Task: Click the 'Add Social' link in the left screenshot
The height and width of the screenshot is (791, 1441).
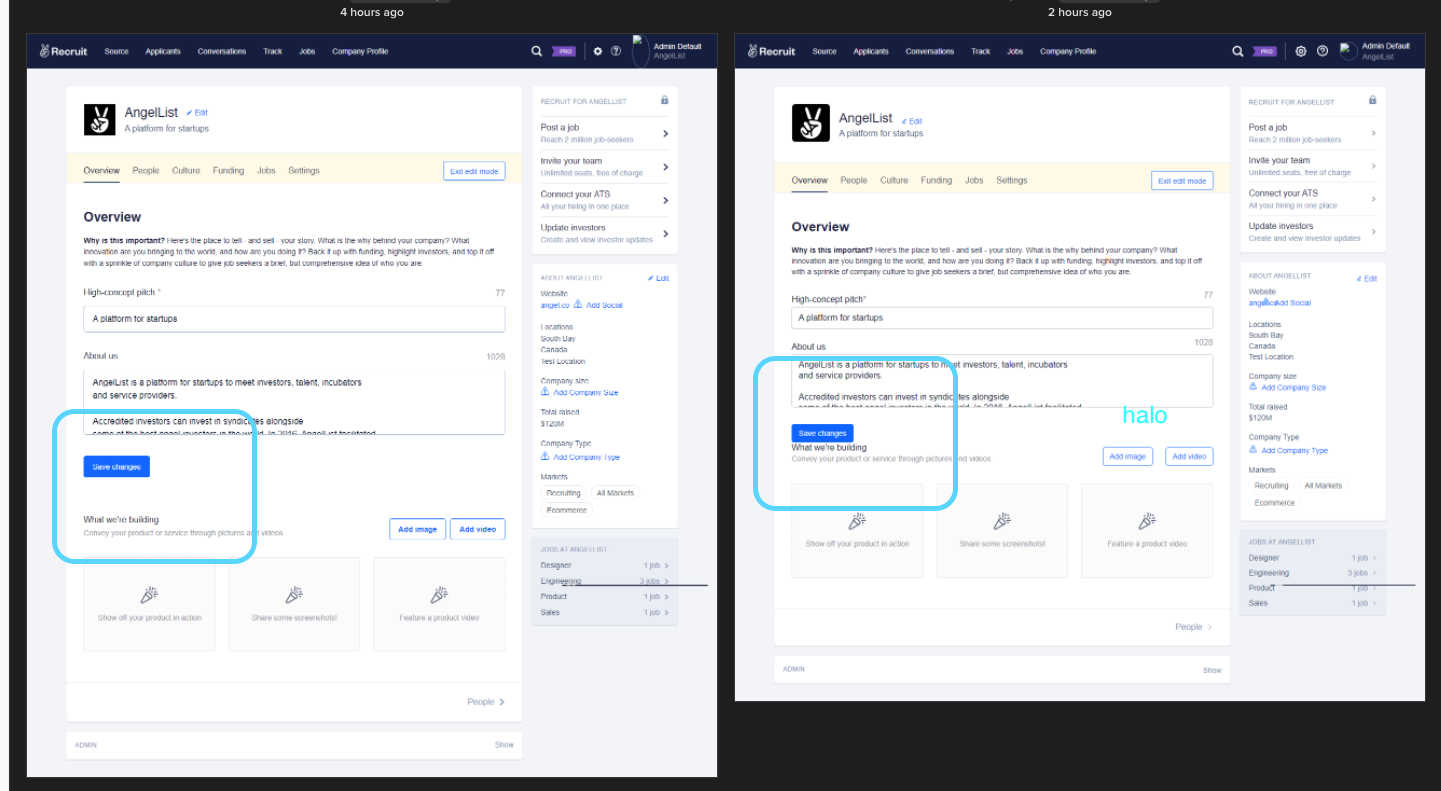Action: (604, 305)
